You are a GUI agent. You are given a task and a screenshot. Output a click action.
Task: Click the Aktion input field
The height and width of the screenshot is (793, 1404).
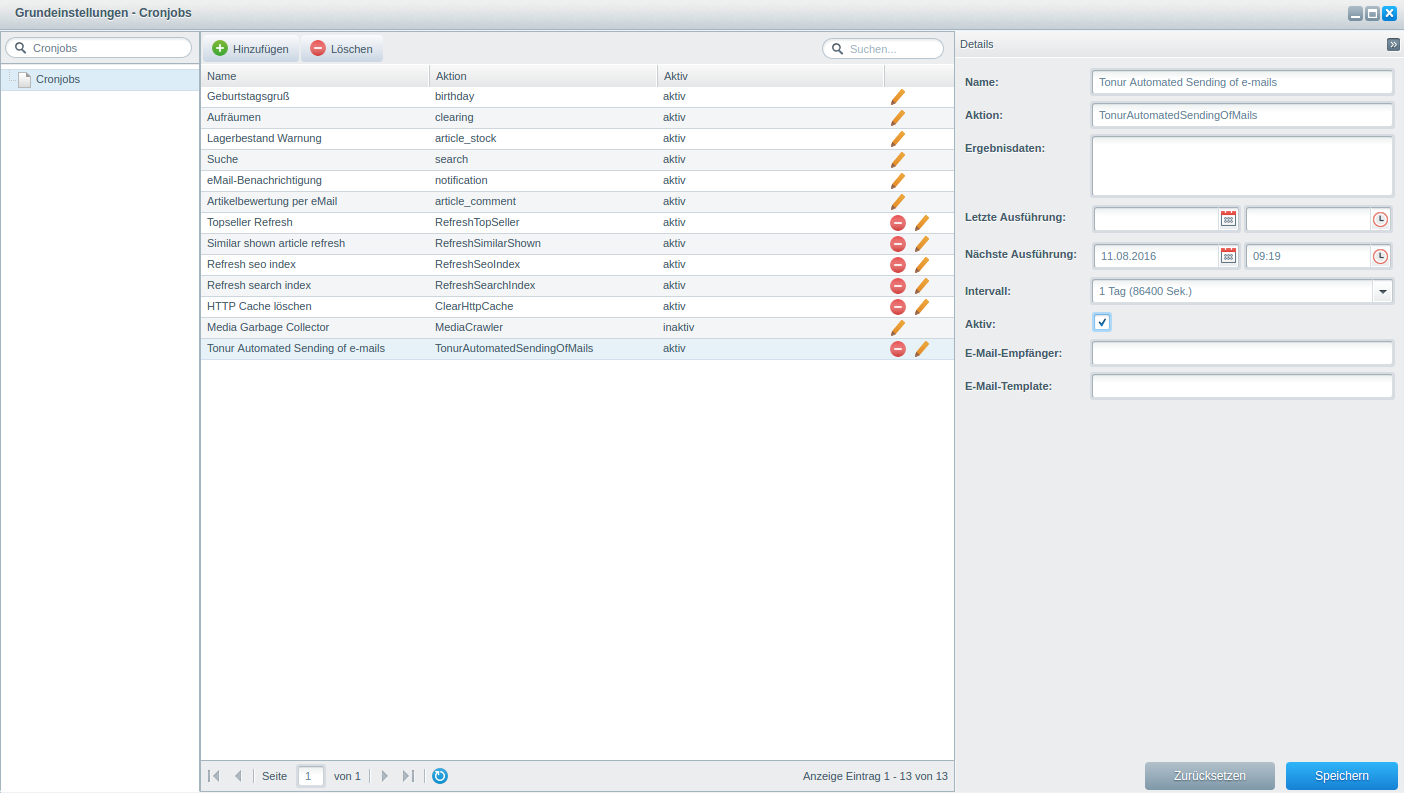(1242, 115)
